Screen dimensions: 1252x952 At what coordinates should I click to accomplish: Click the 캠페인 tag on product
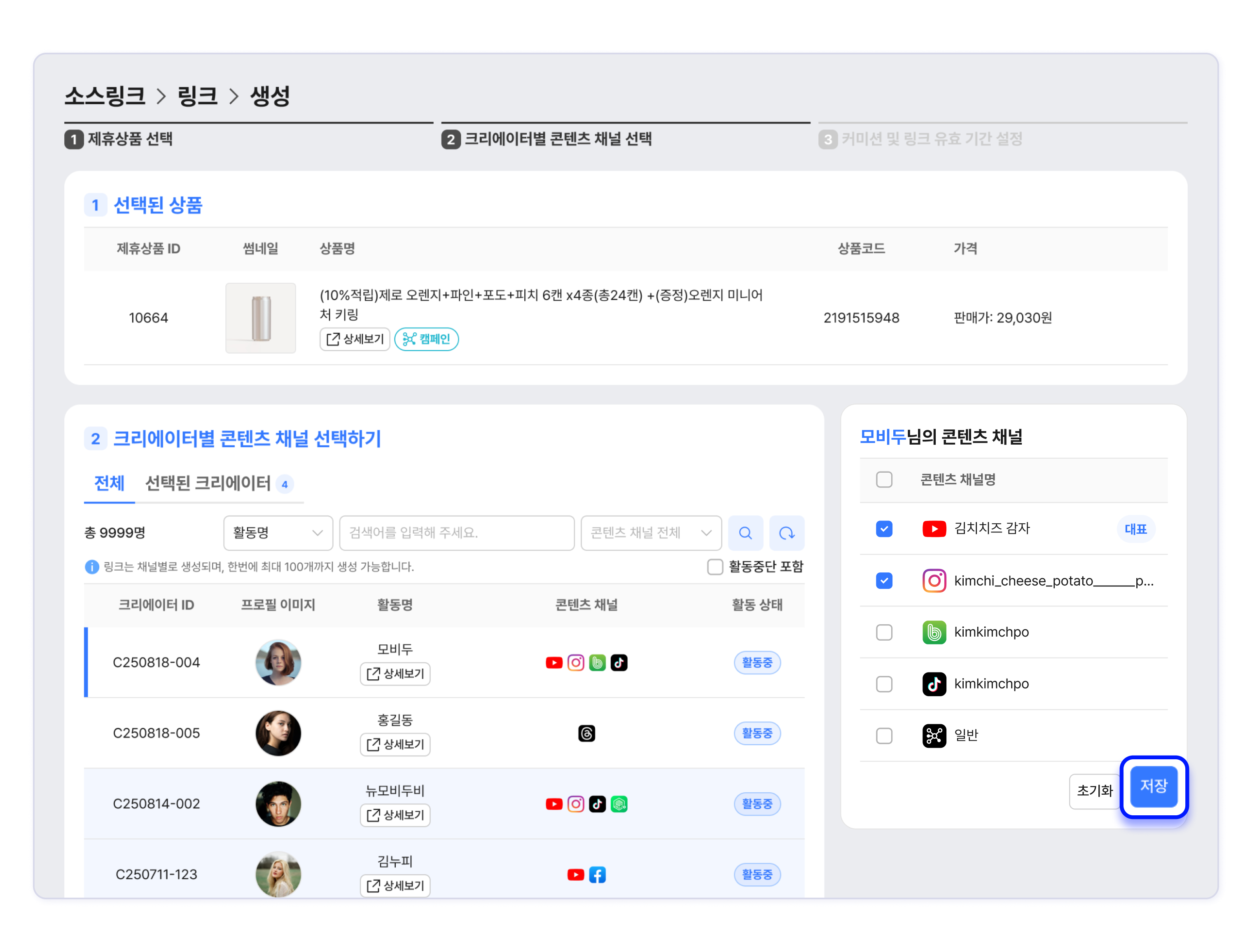tap(426, 339)
